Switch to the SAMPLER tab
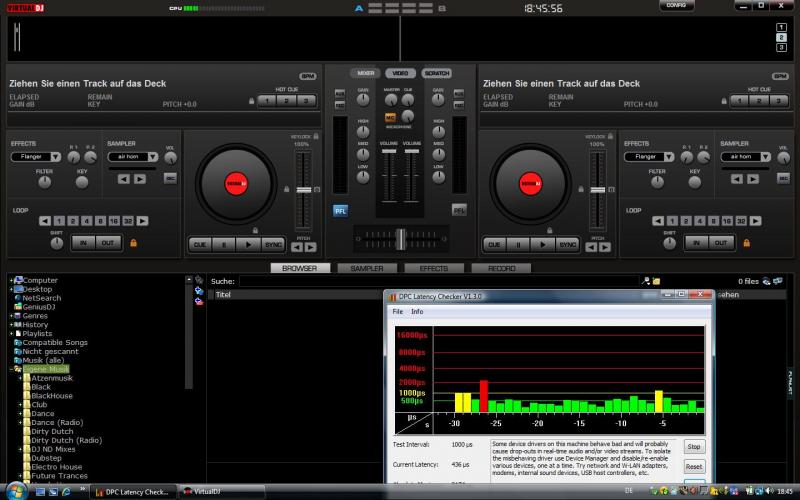The image size is (800, 500). coord(367,268)
